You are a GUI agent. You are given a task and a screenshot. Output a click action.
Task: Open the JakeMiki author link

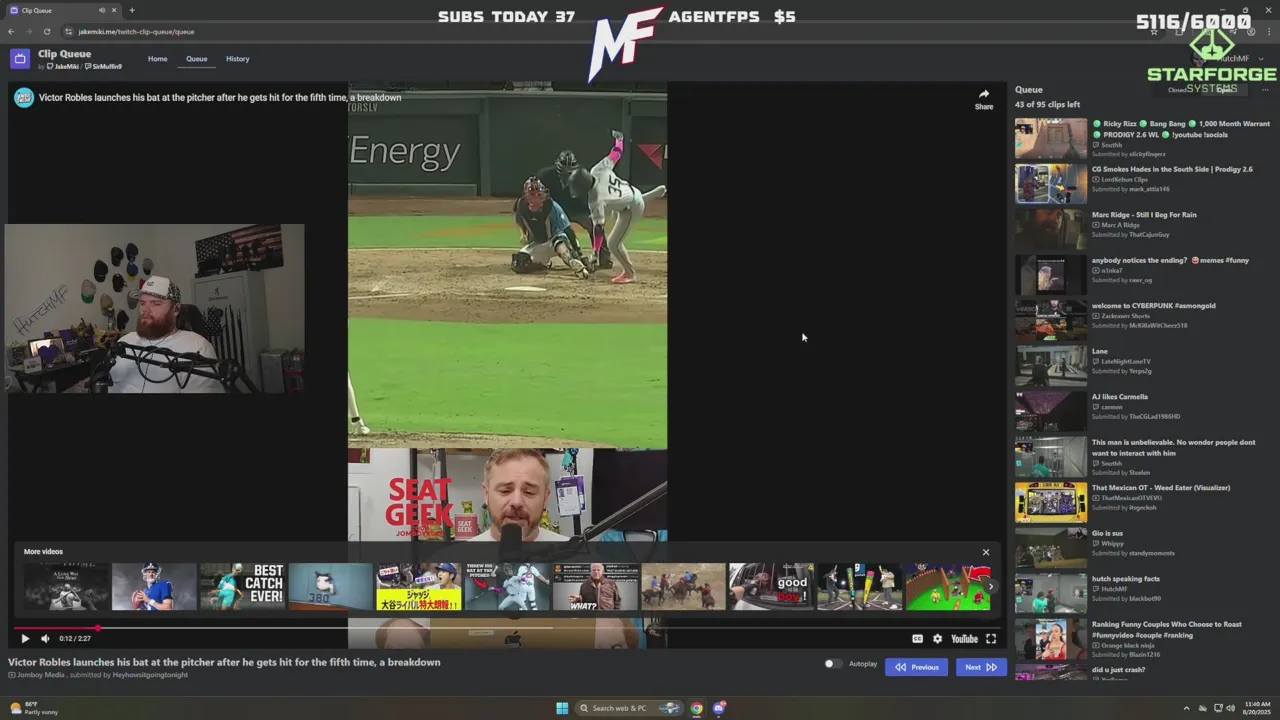click(63, 67)
